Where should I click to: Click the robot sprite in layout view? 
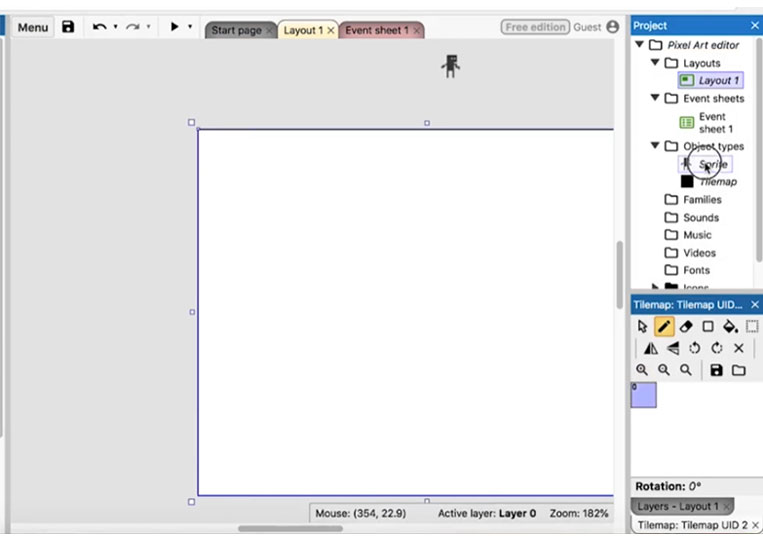coord(451,66)
